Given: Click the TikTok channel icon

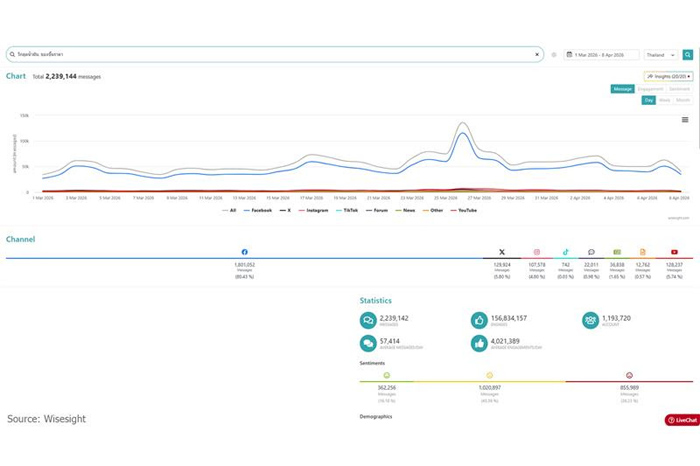Looking at the screenshot, I should [x=565, y=252].
